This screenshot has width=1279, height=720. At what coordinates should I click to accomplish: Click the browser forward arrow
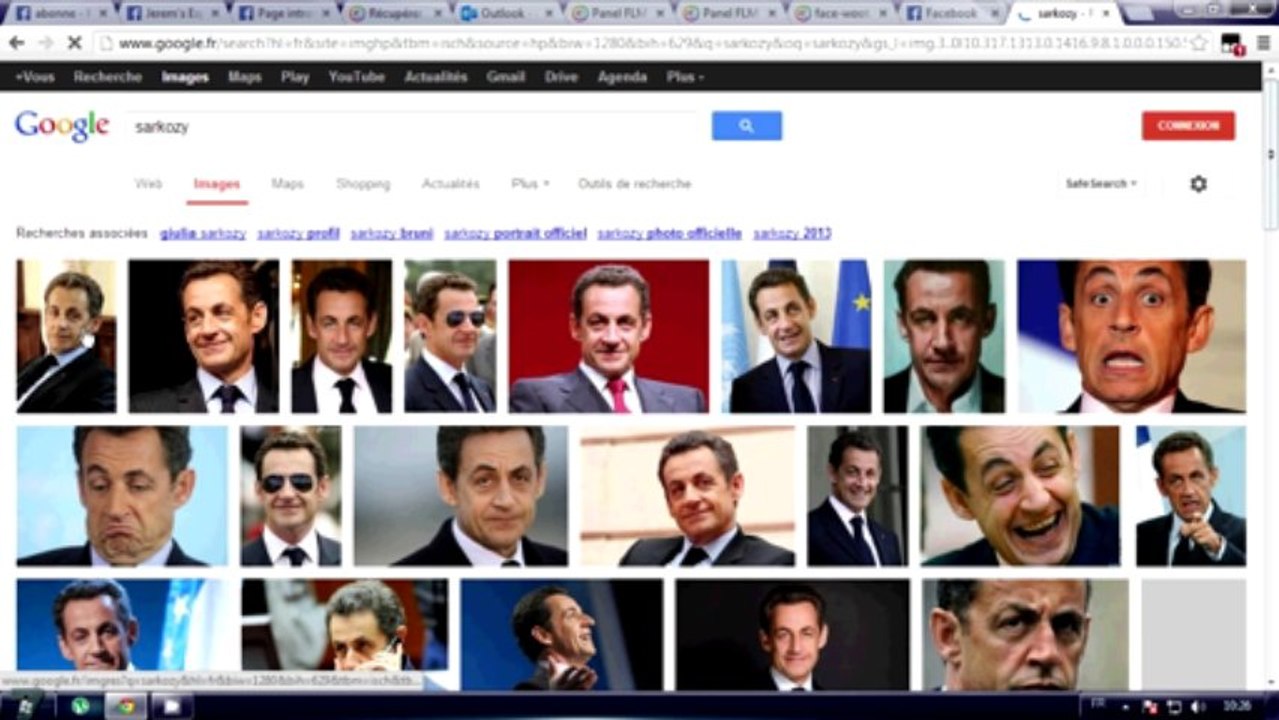coord(45,43)
